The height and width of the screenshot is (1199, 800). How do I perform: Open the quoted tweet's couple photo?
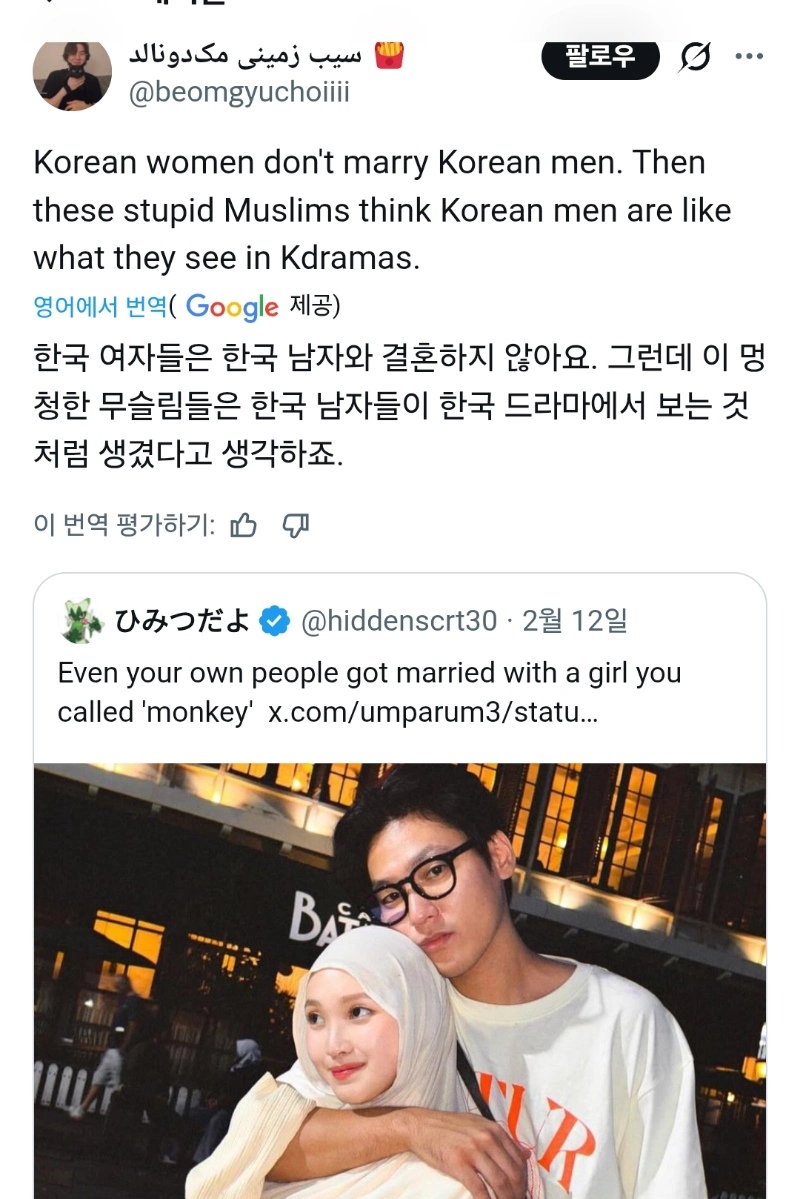[x=400, y=980]
